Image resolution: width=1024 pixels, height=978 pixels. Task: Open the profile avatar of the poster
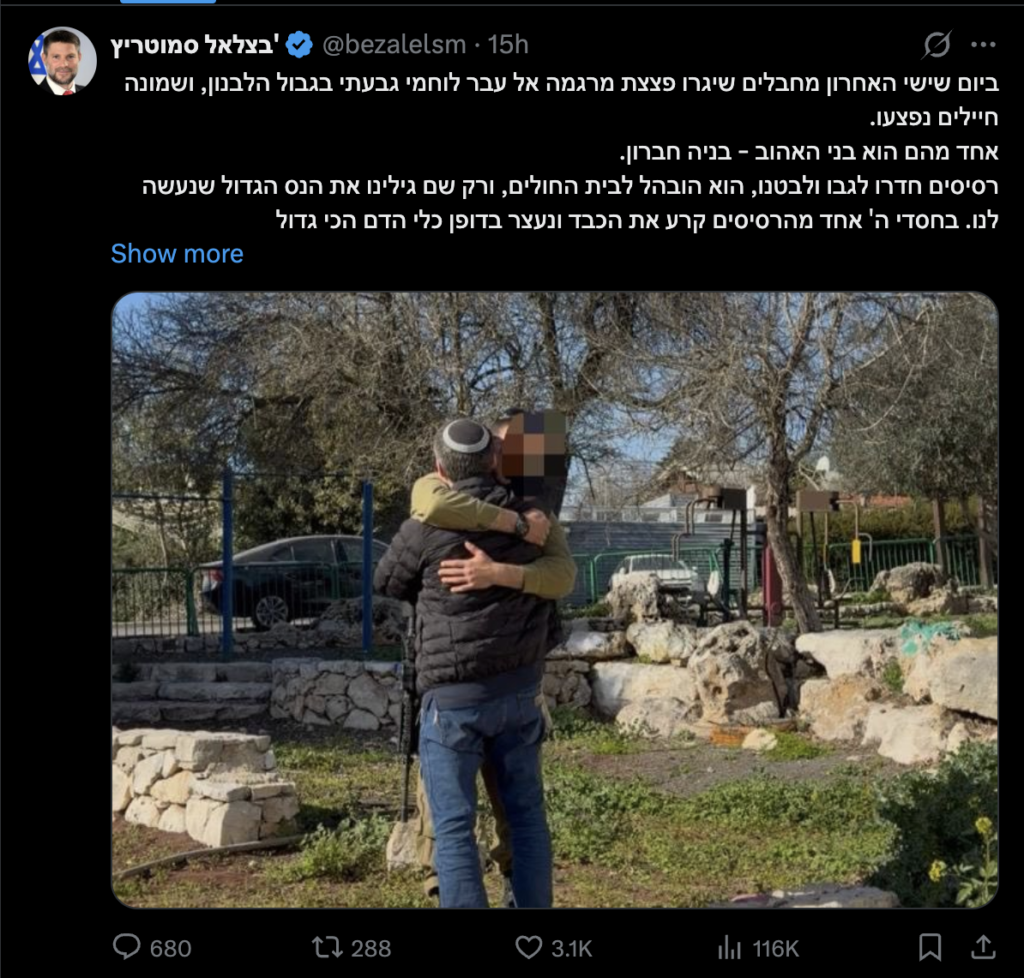point(62,60)
